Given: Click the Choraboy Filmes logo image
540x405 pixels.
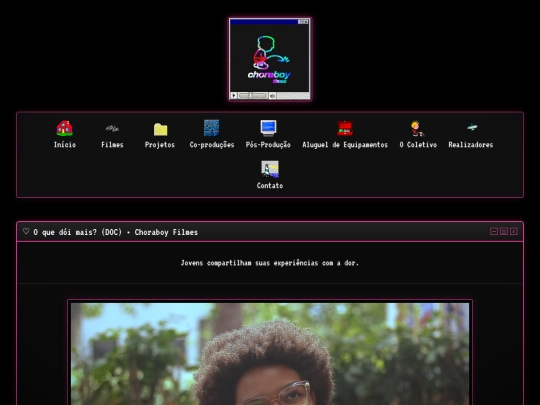Looking at the screenshot, I should [x=270, y=58].
